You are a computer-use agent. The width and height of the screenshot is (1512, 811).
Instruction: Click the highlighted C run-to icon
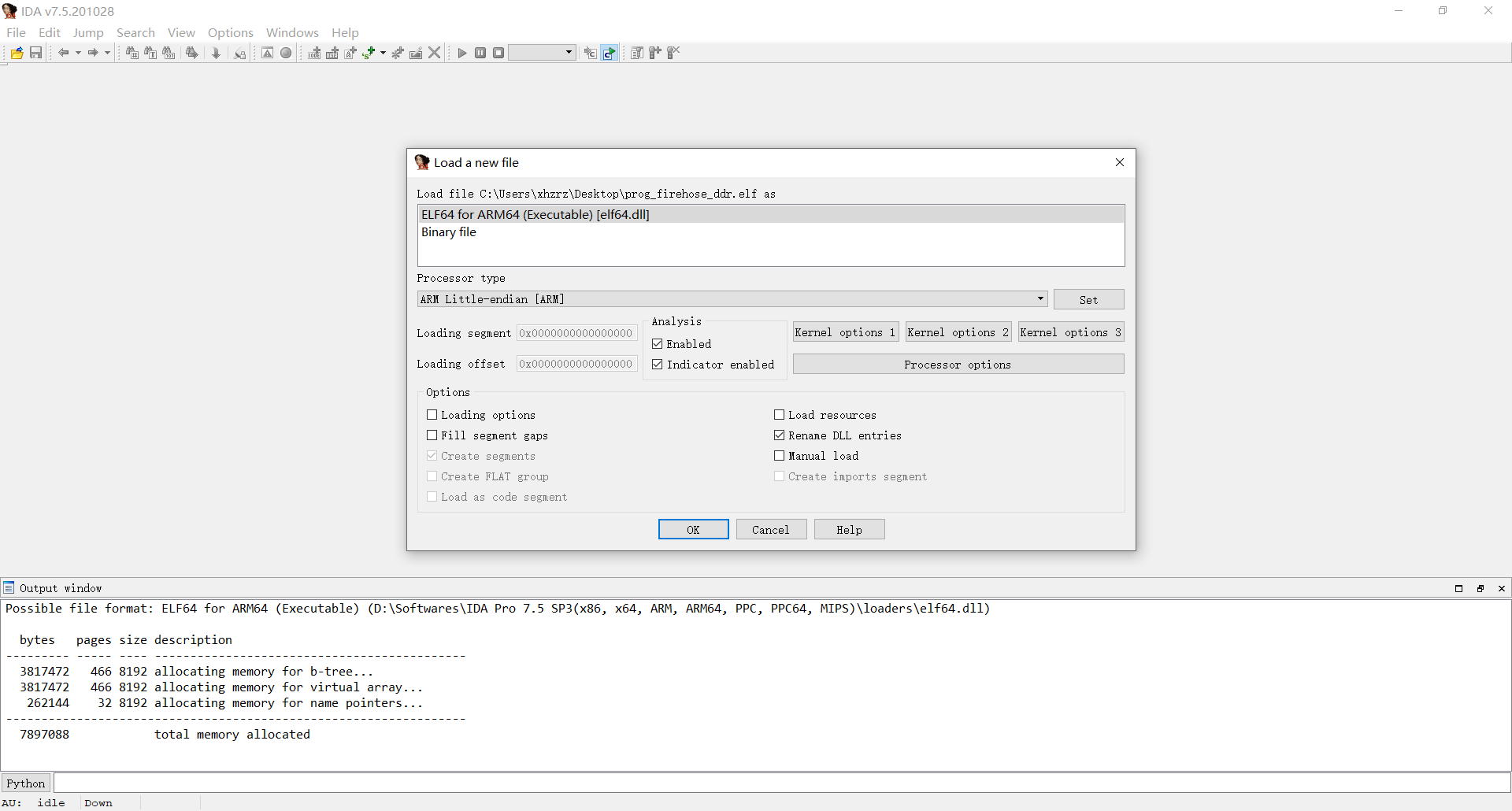[x=610, y=53]
